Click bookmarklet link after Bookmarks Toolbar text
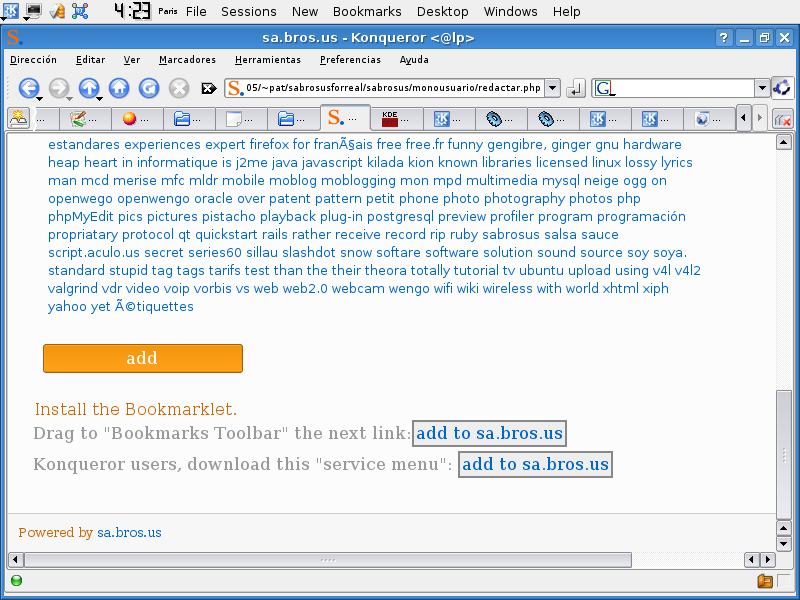The width and height of the screenshot is (800, 600). pos(489,433)
